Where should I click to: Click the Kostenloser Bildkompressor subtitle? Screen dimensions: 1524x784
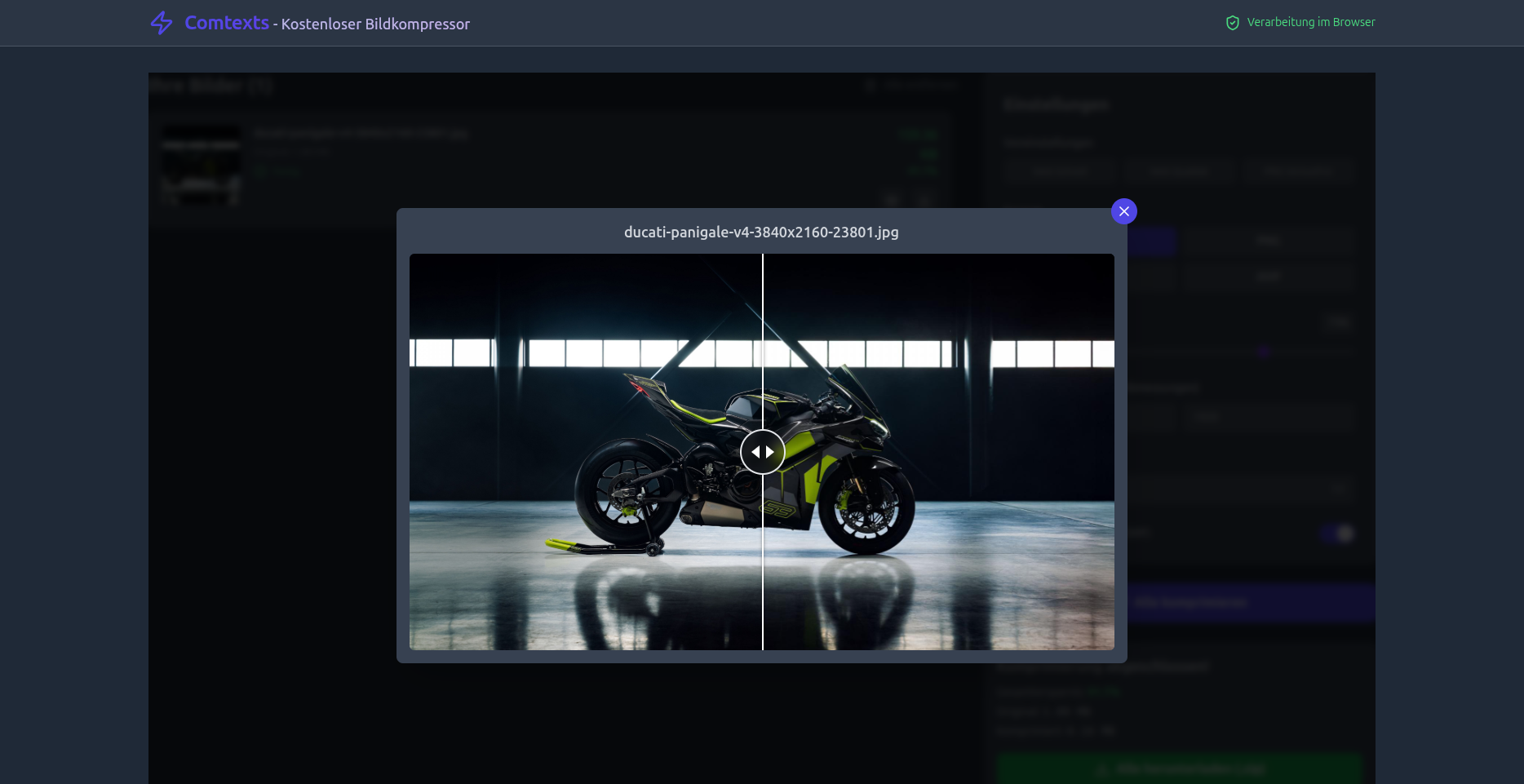point(375,24)
